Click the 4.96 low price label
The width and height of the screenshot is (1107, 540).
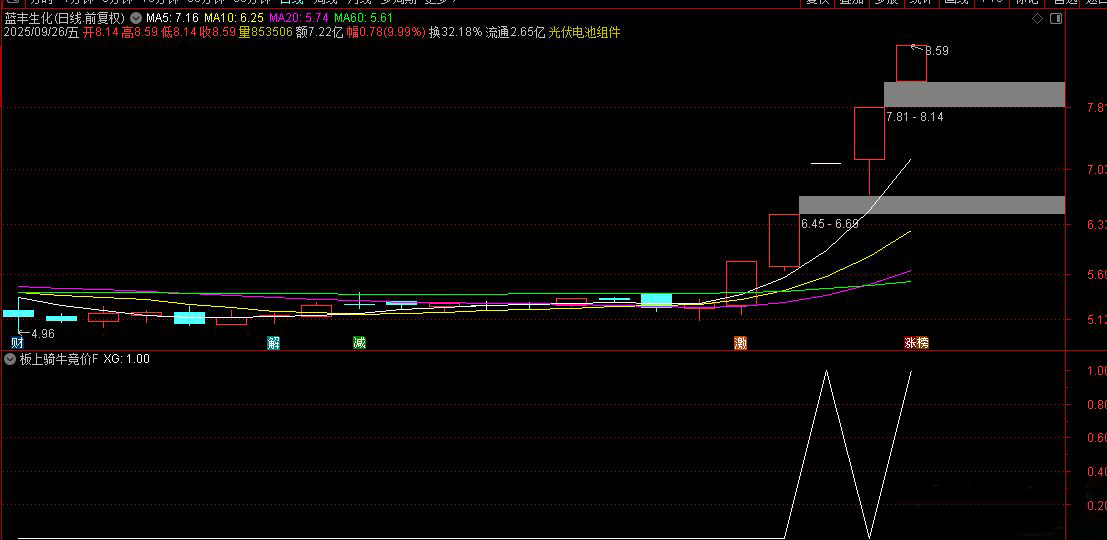(x=43, y=334)
